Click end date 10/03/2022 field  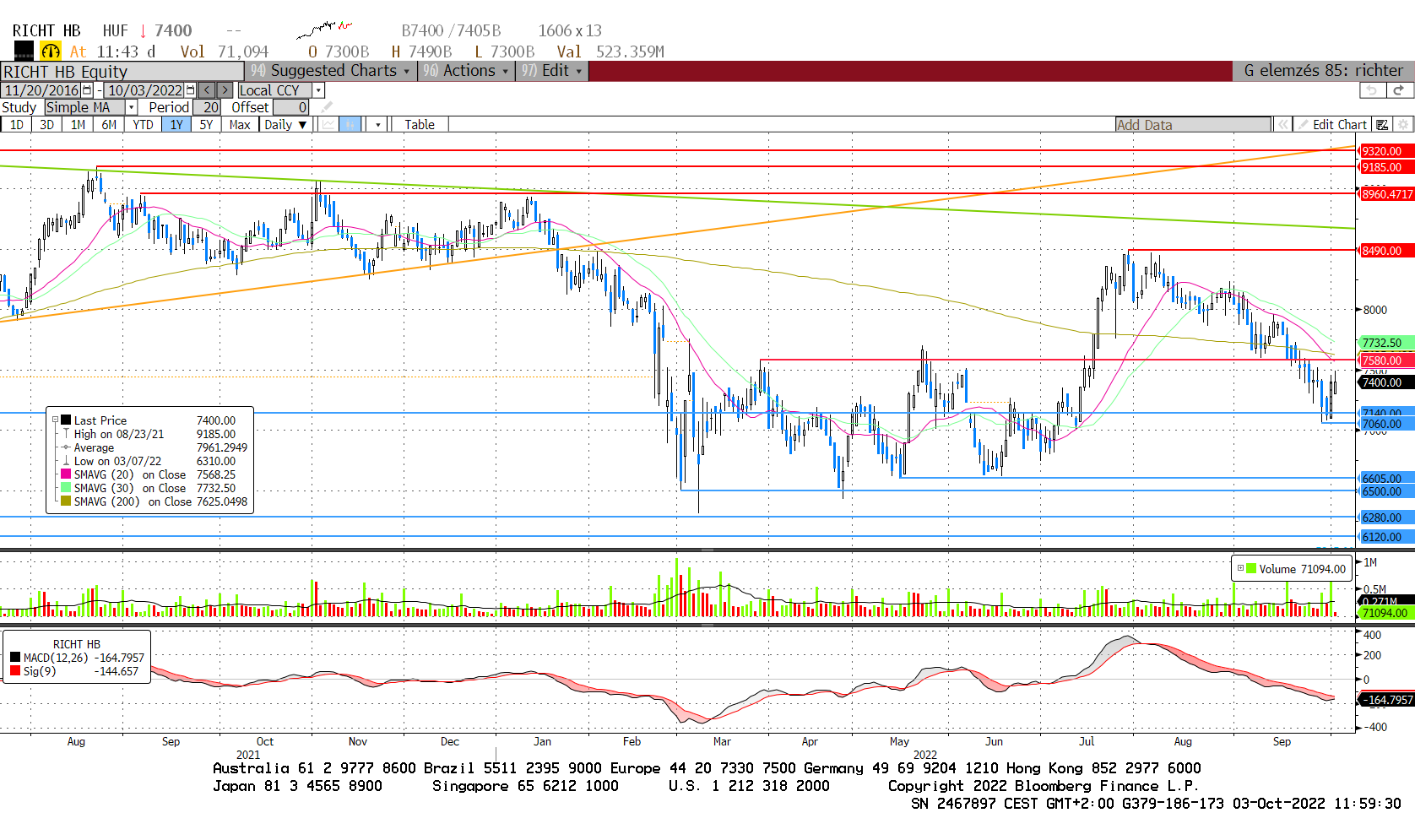(x=144, y=90)
